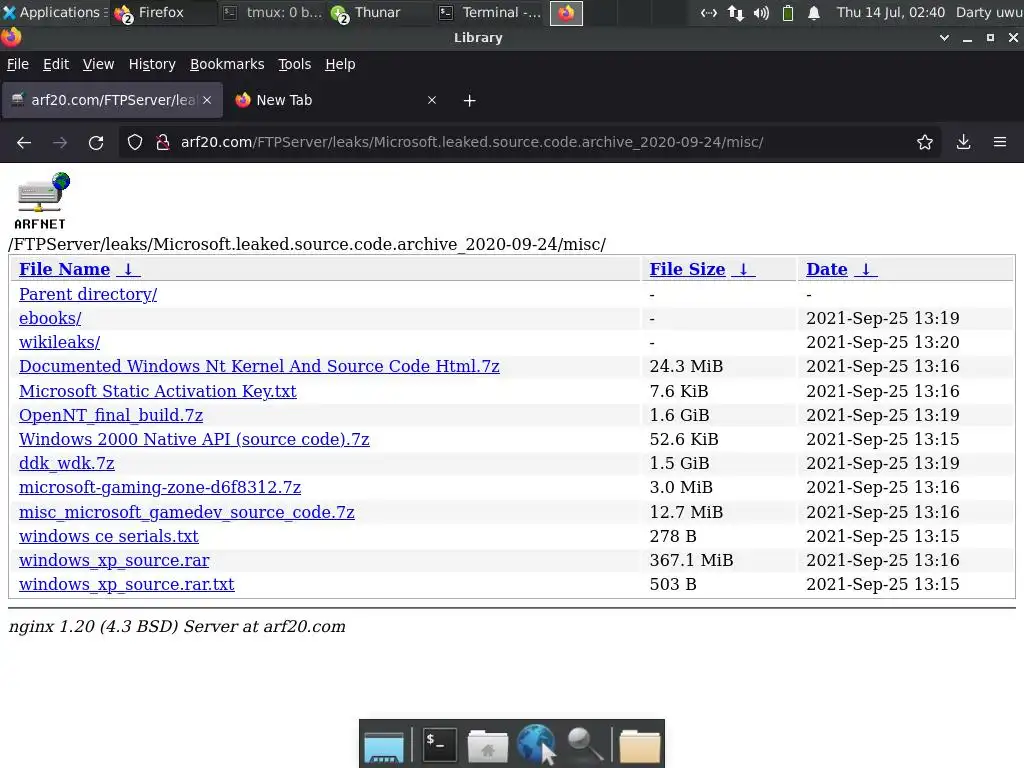Reload the current page

[96, 142]
